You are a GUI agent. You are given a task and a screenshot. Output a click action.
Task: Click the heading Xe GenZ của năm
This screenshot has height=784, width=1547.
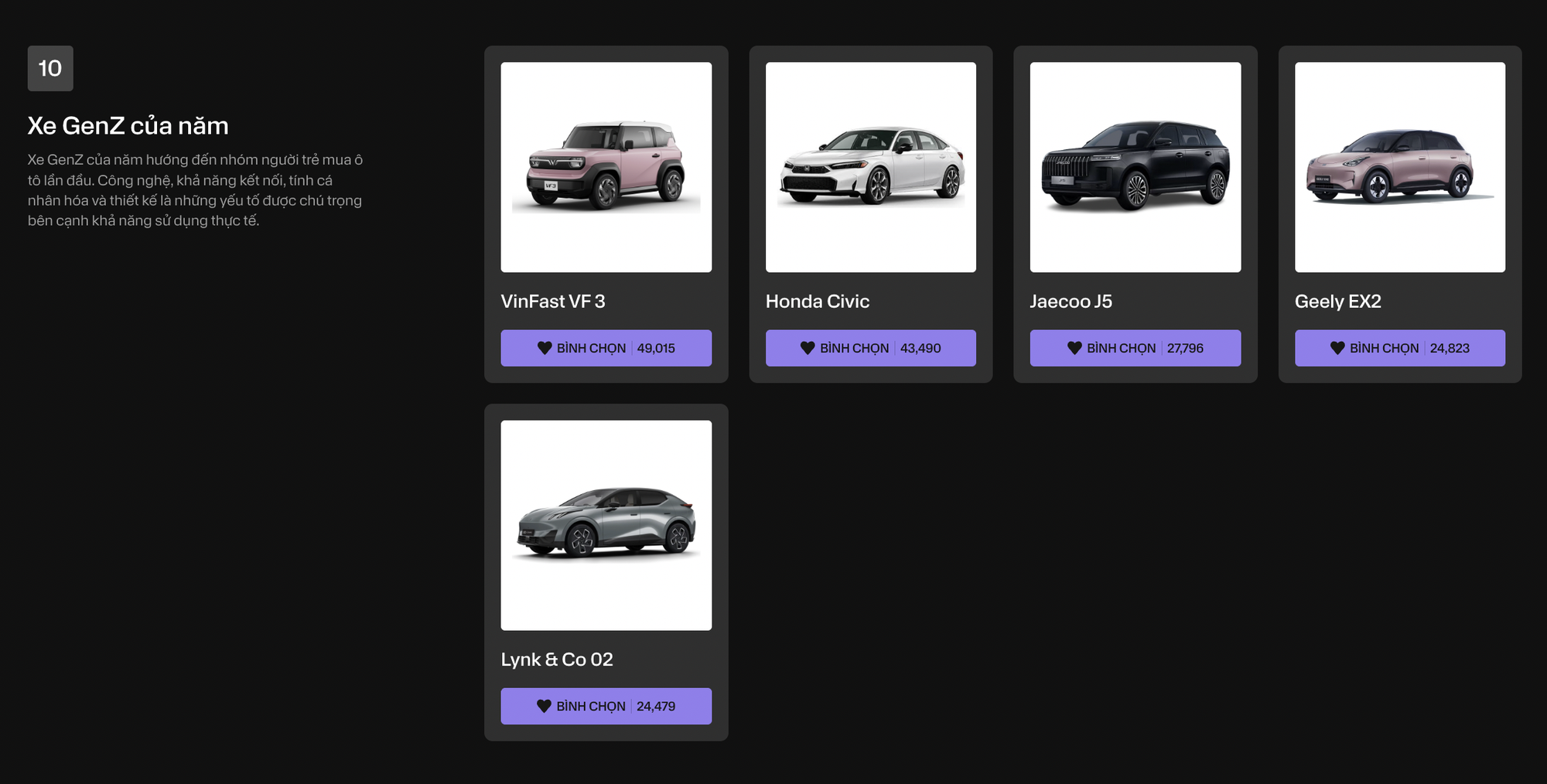point(128,126)
